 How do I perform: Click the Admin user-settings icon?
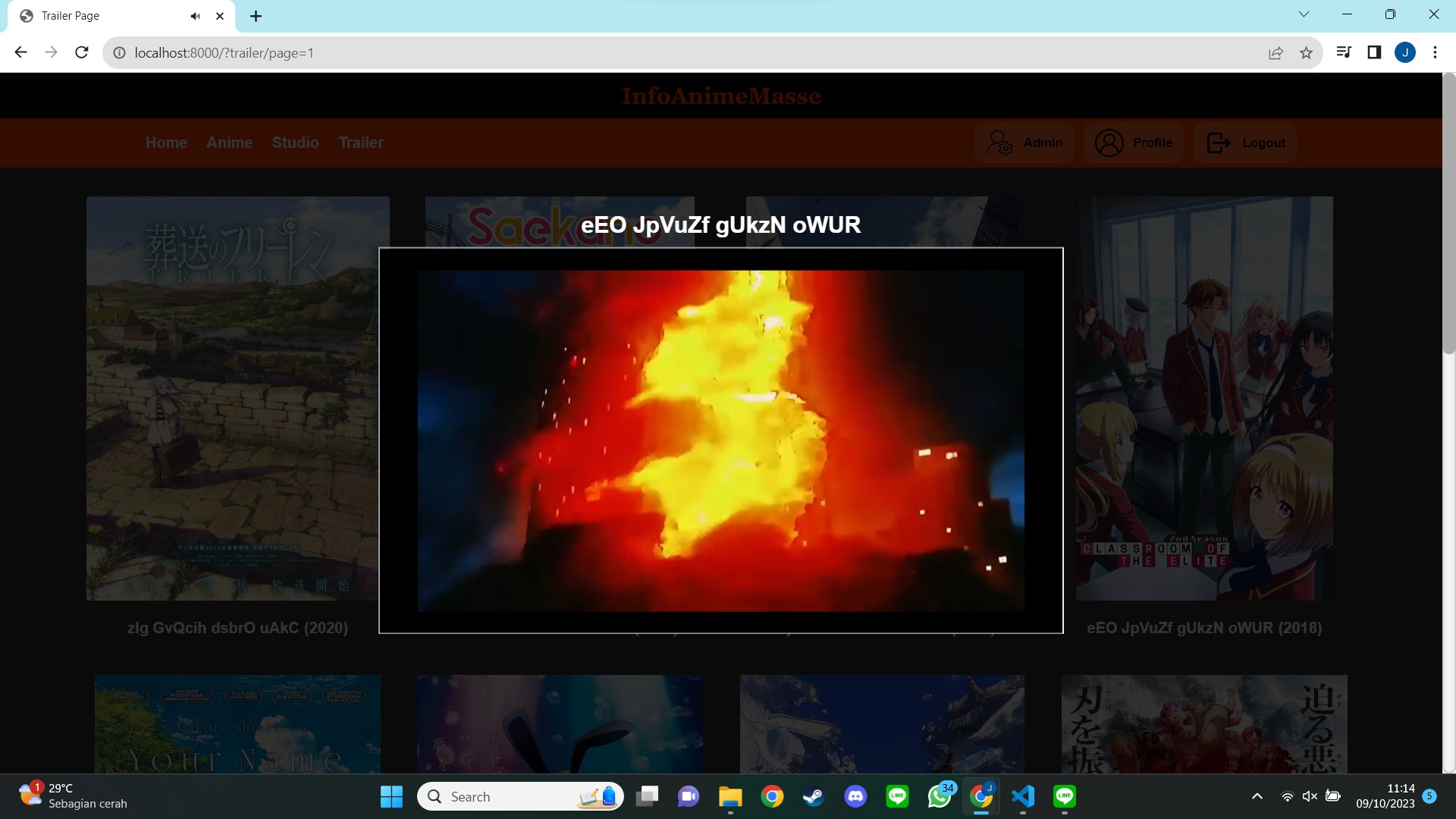[x=999, y=143]
